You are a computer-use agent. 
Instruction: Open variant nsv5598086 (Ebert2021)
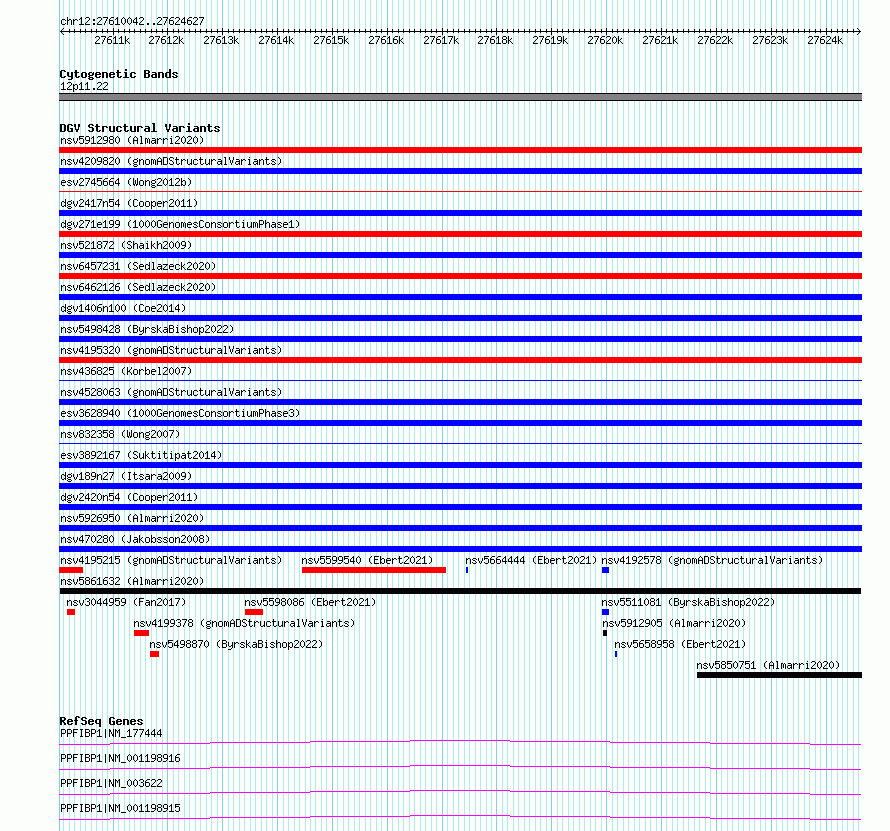click(310, 602)
